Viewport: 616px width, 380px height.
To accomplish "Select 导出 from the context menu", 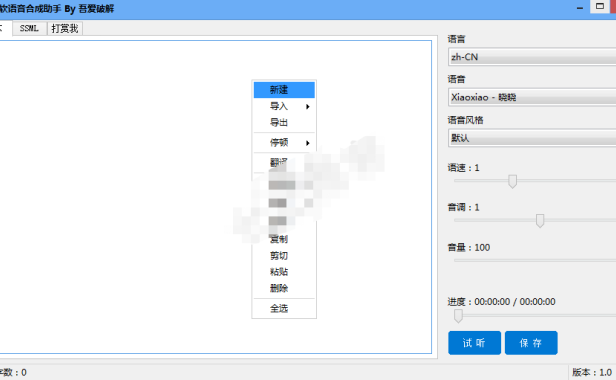I will tap(284, 123).
